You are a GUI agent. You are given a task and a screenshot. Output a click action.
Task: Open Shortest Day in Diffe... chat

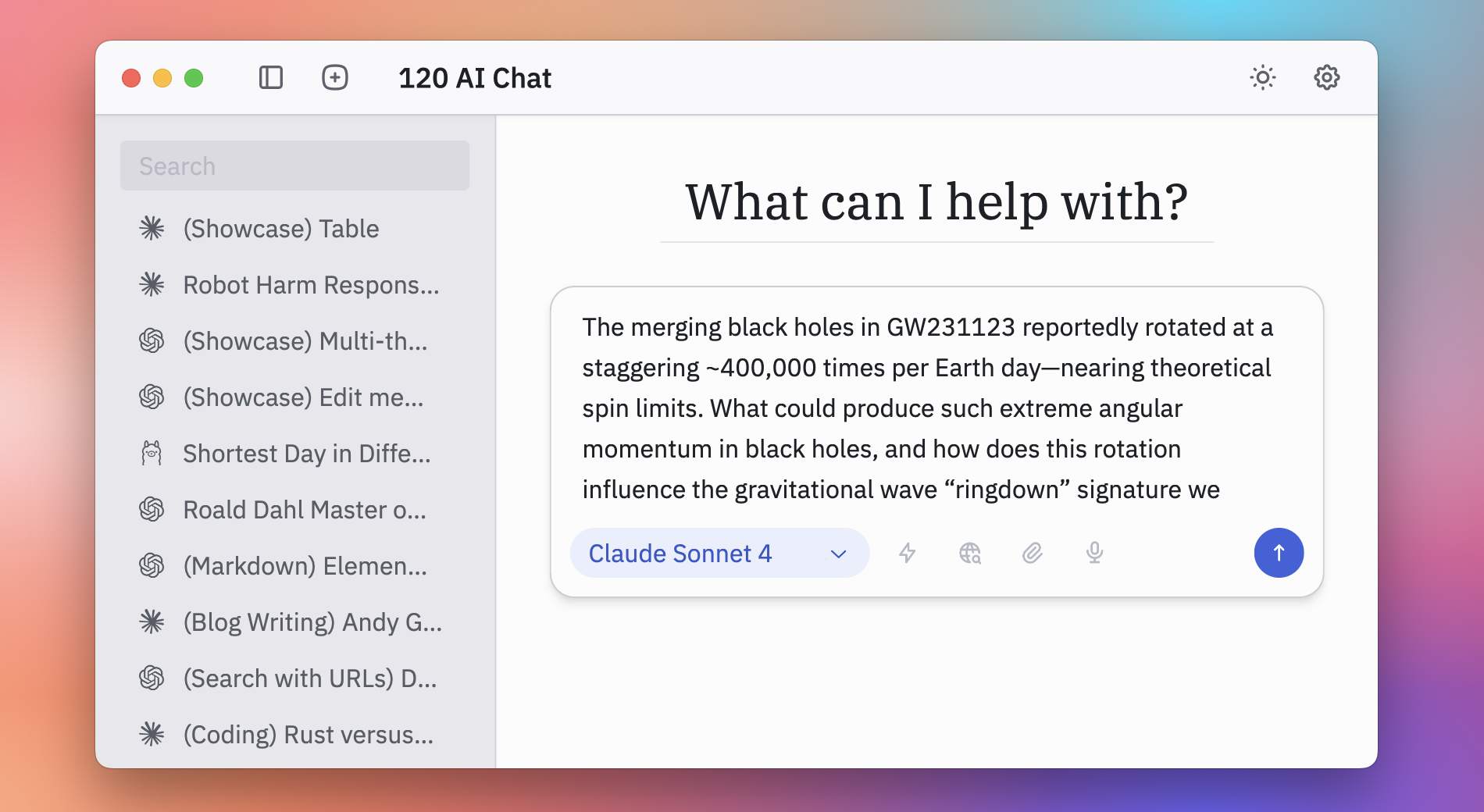coord(306,454)
